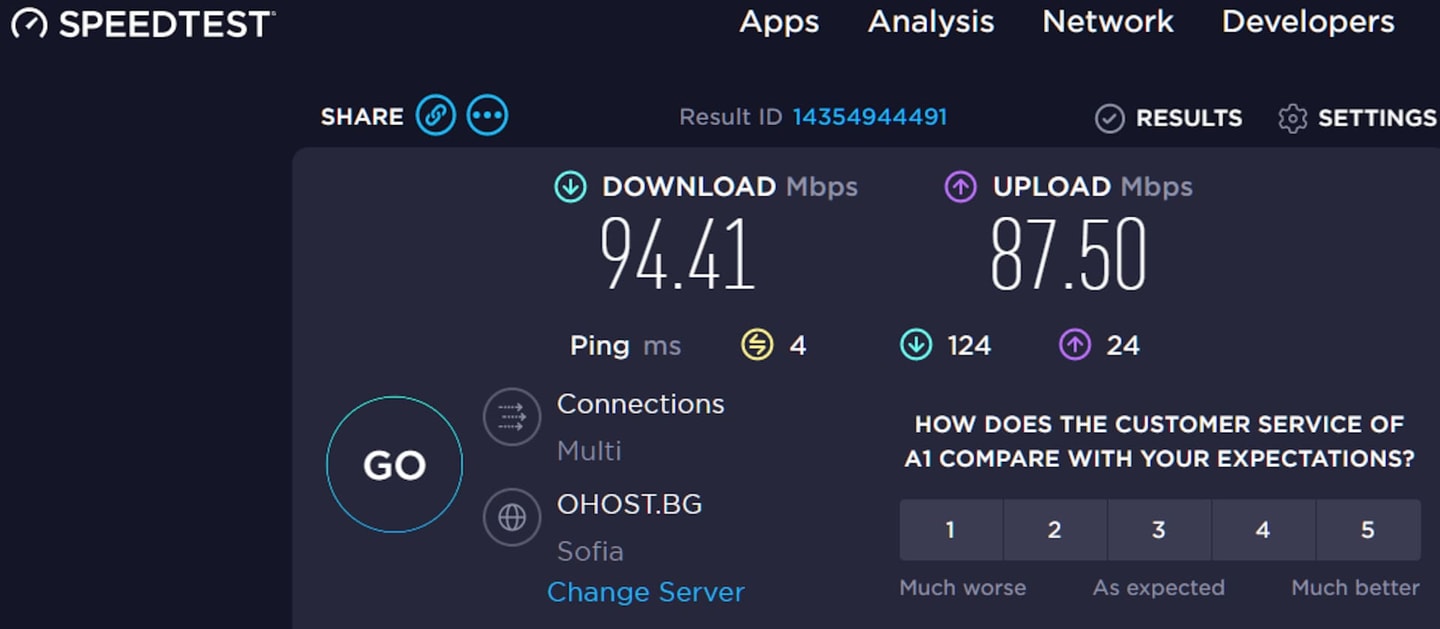Start test with the GO button
Viewport: 1440px width, 629px height.
click(x=394, y=464)
